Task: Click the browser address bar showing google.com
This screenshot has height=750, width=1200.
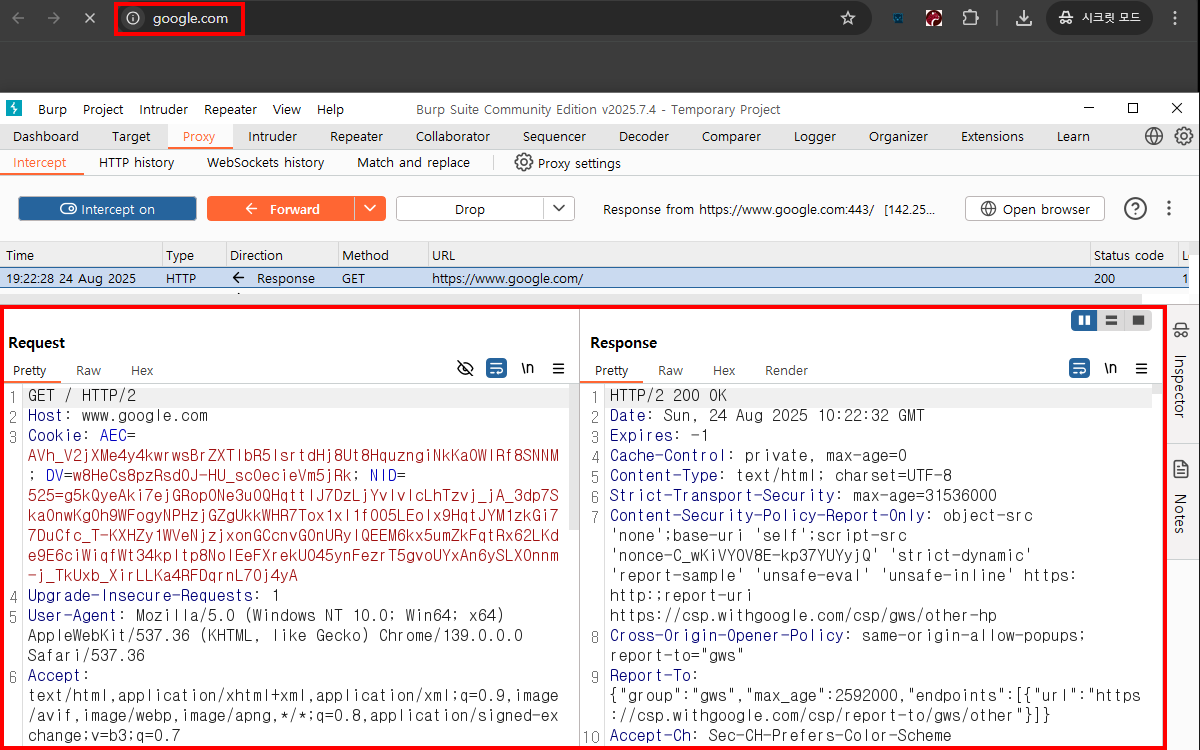Action: 190,18
